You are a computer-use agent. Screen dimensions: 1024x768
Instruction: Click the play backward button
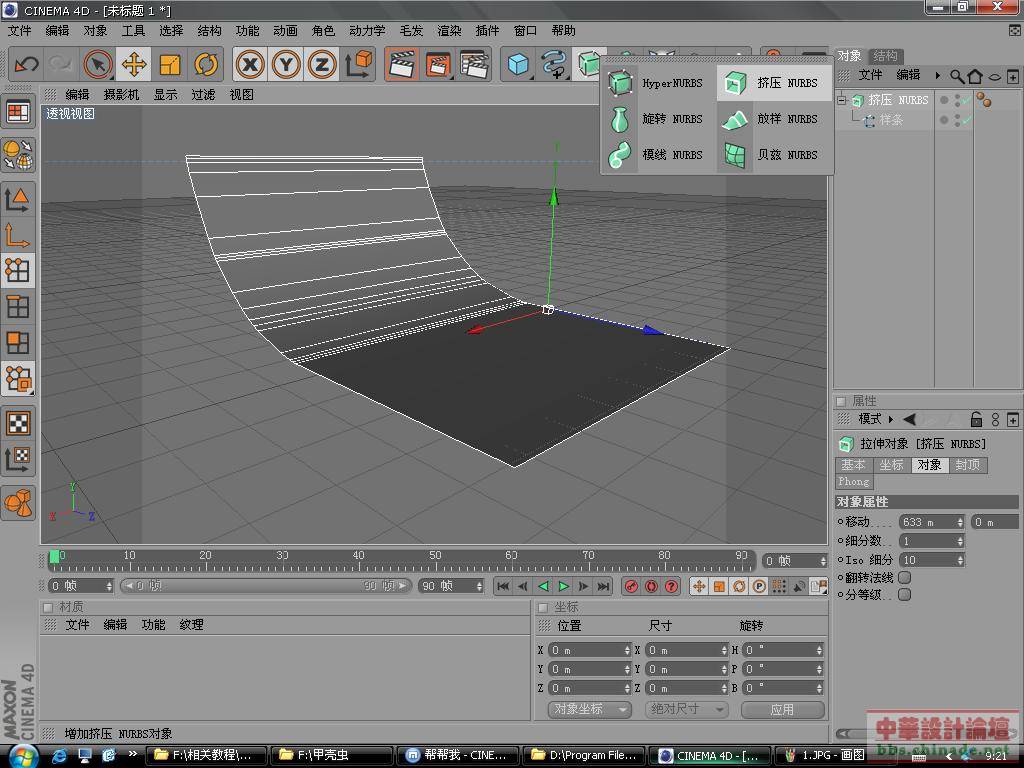tap(543, 586)
